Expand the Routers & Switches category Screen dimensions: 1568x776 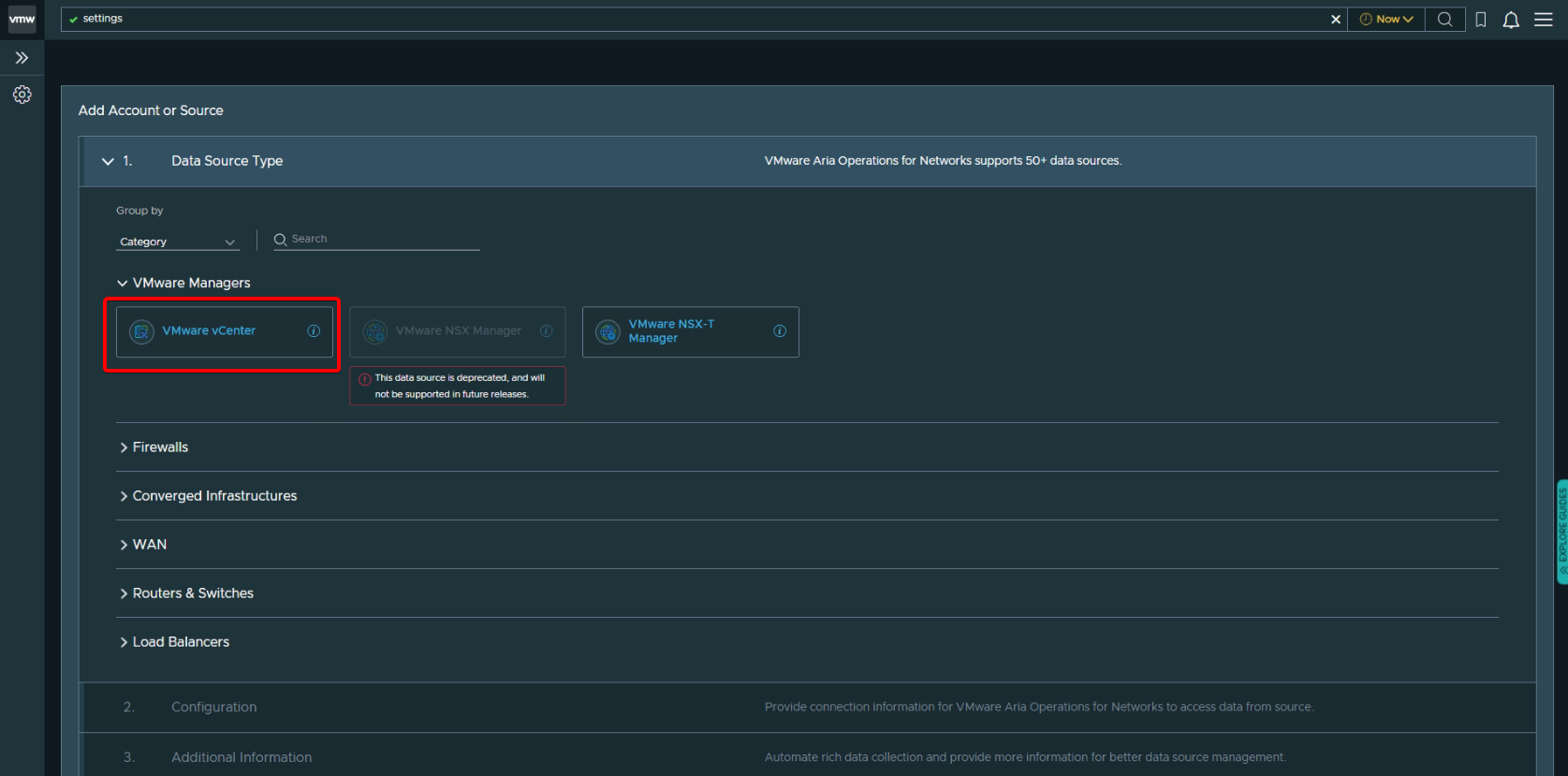192,593
